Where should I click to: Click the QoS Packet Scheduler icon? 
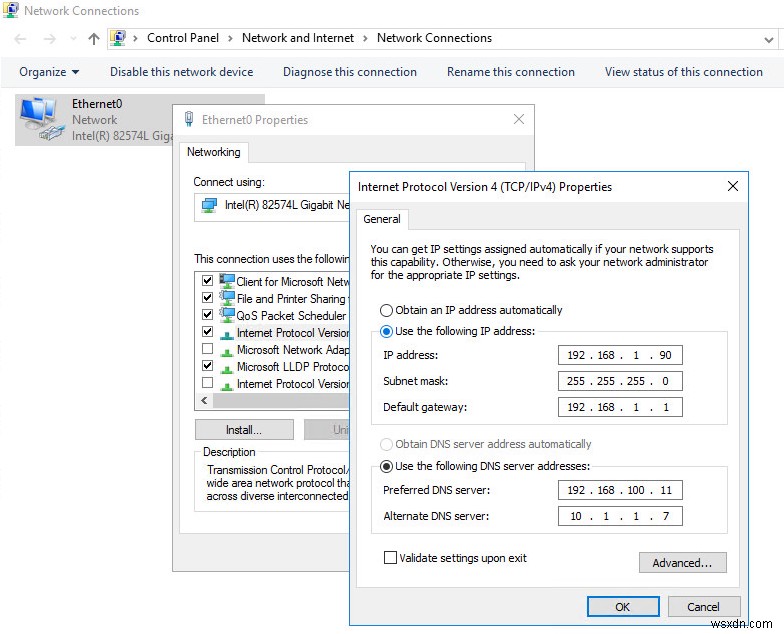(x=227, y=315)
